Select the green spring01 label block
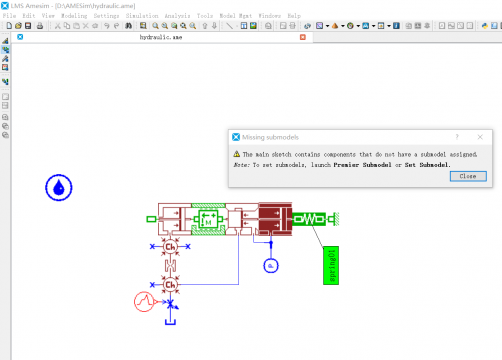The width and height of the screenshot is (502, 360). (331, 265)
